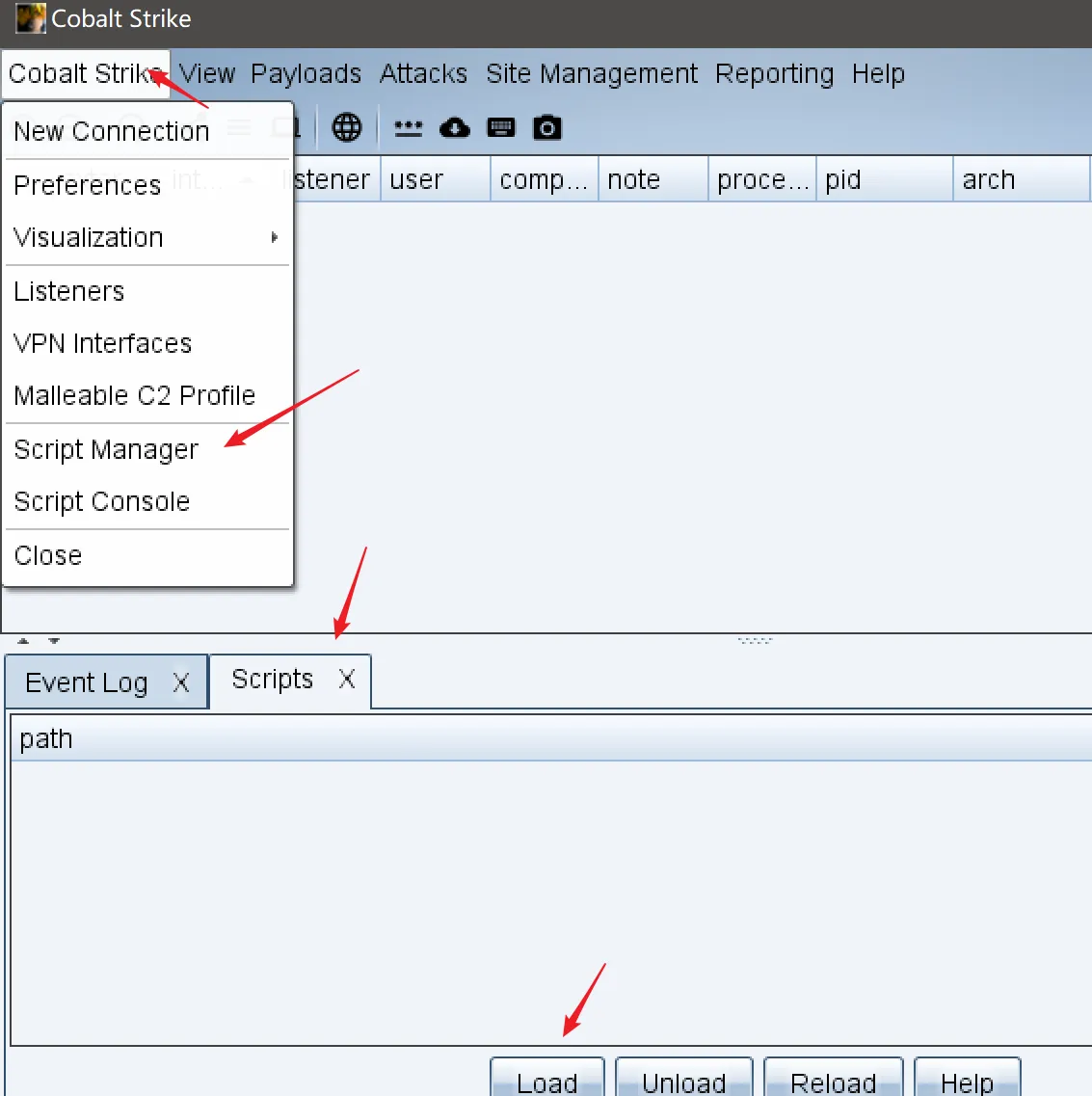Open screenshots via the camera icon
The width and height of the screenshot is (1092, 1096).
(547, 127)
